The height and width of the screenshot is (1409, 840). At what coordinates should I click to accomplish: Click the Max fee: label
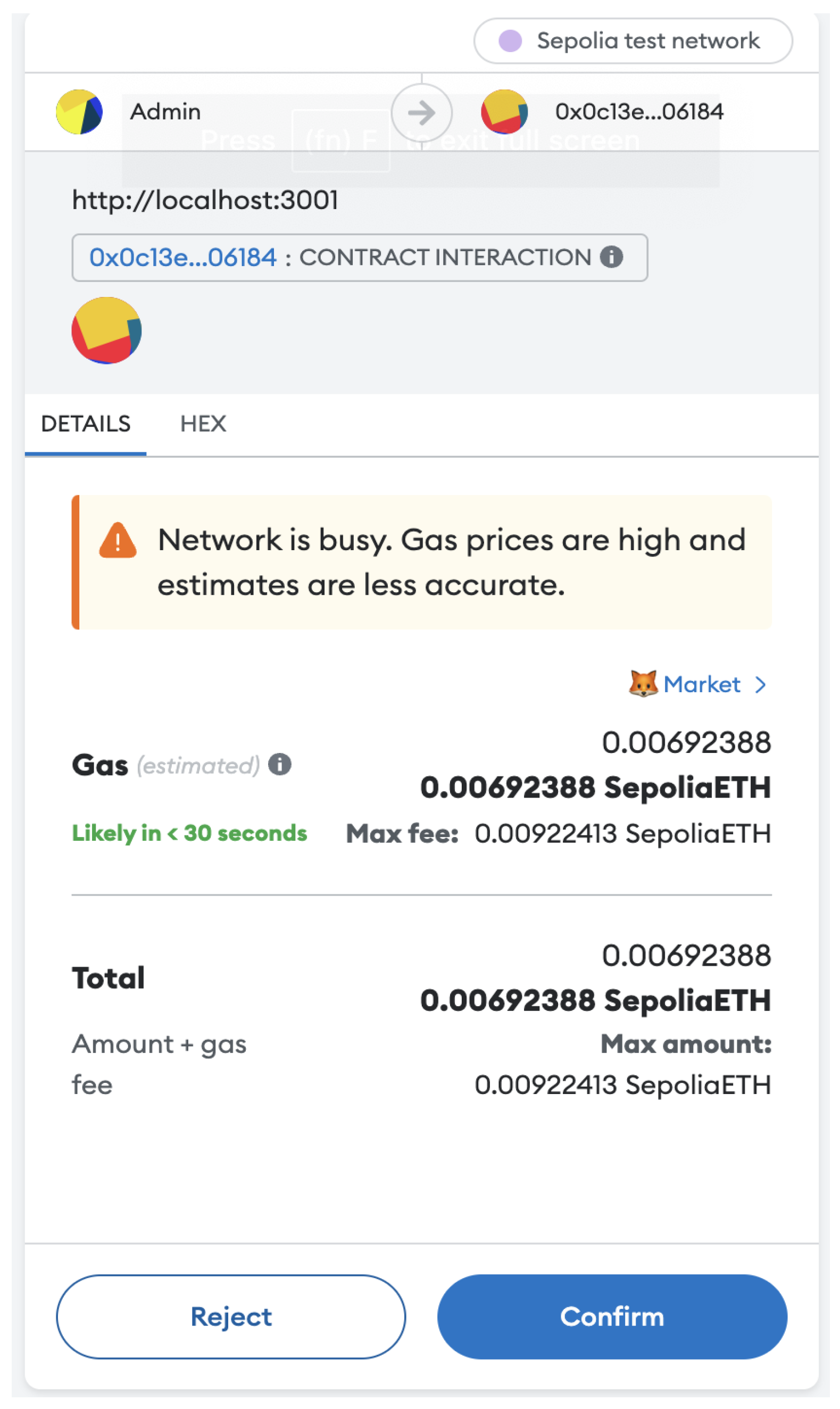402,833
